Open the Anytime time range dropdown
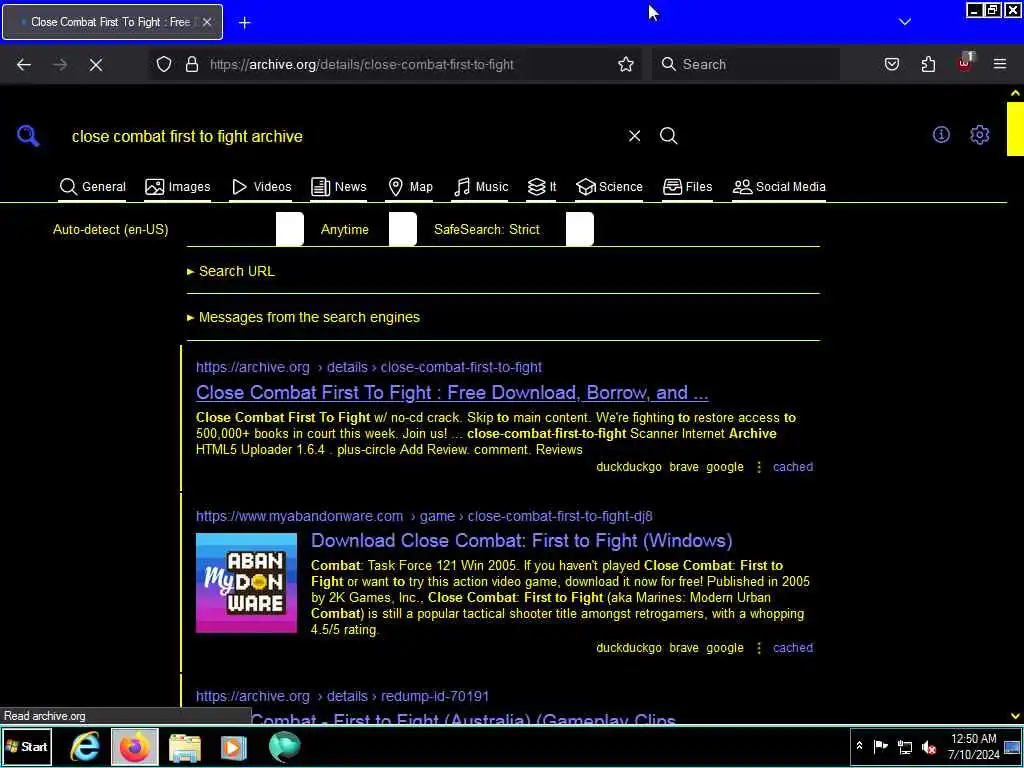Screen dimensions: 1024x768 point(368,229)
